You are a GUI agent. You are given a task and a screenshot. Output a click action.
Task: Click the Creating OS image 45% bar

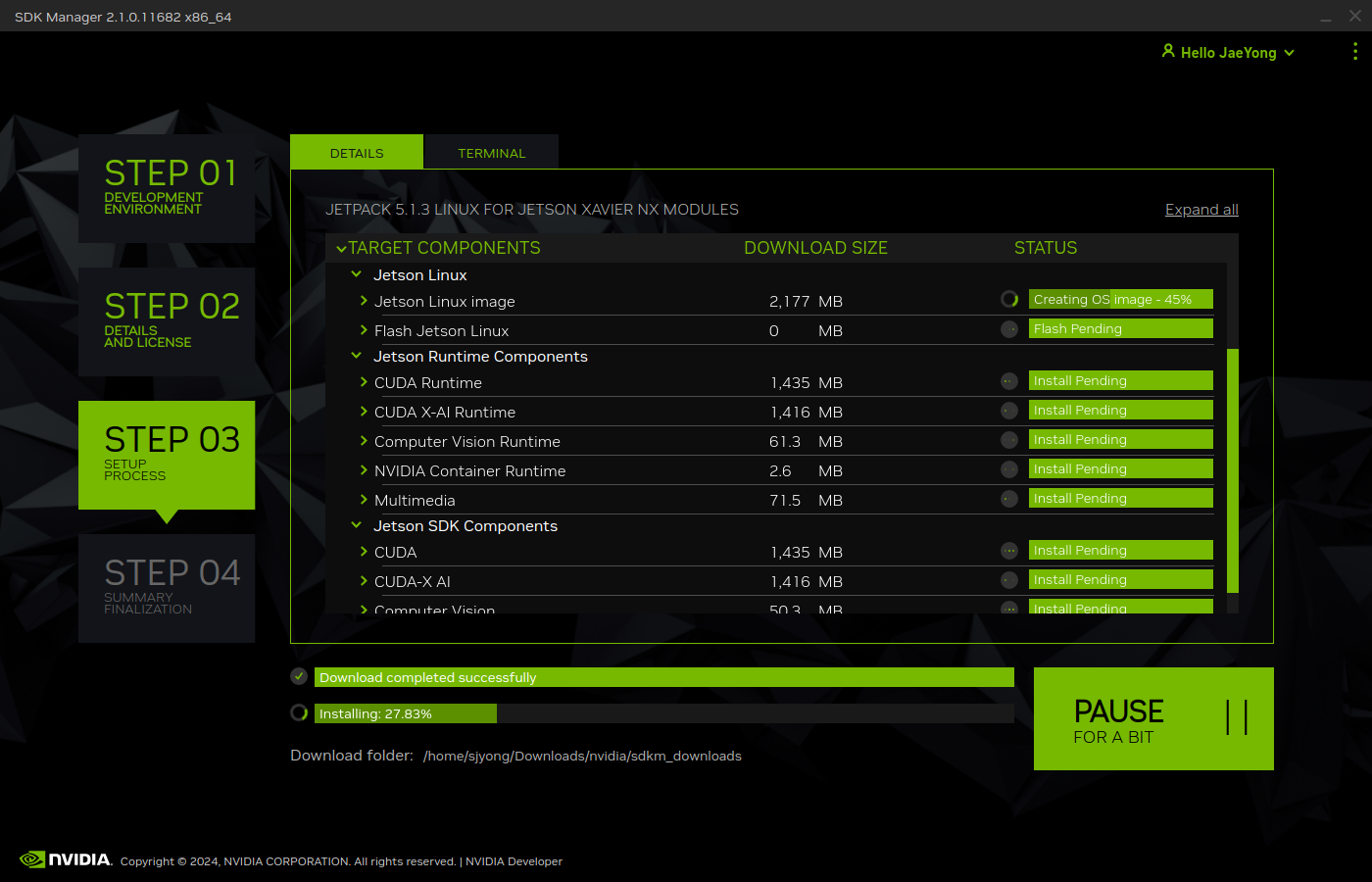click(1121, 299)
